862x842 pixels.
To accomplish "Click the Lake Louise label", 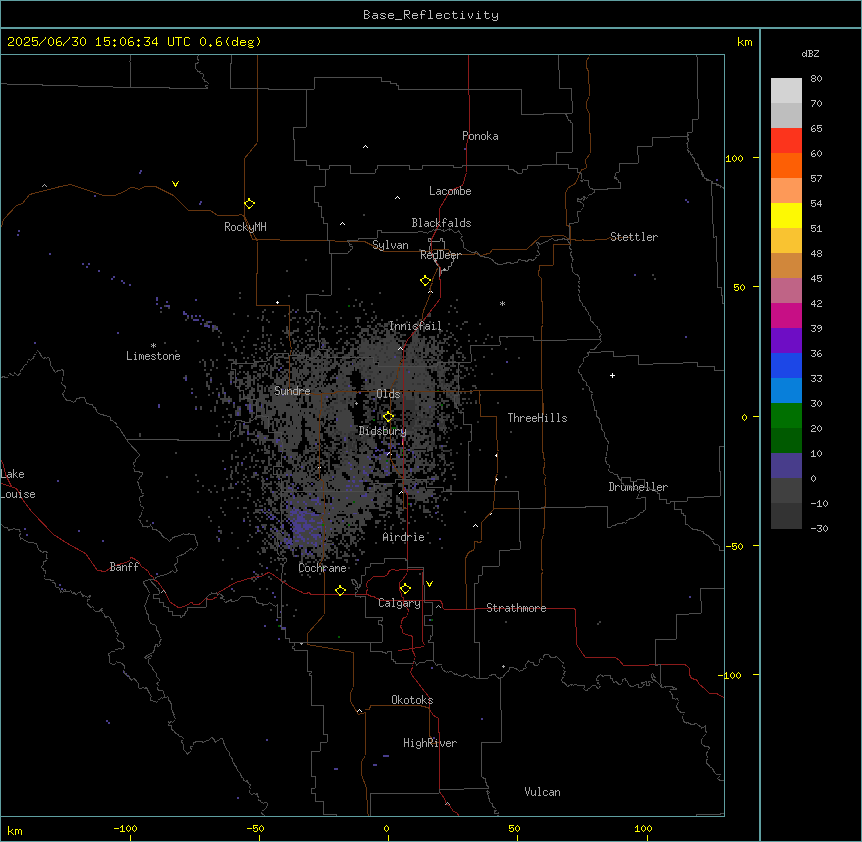I will click(x=18, y=484).
